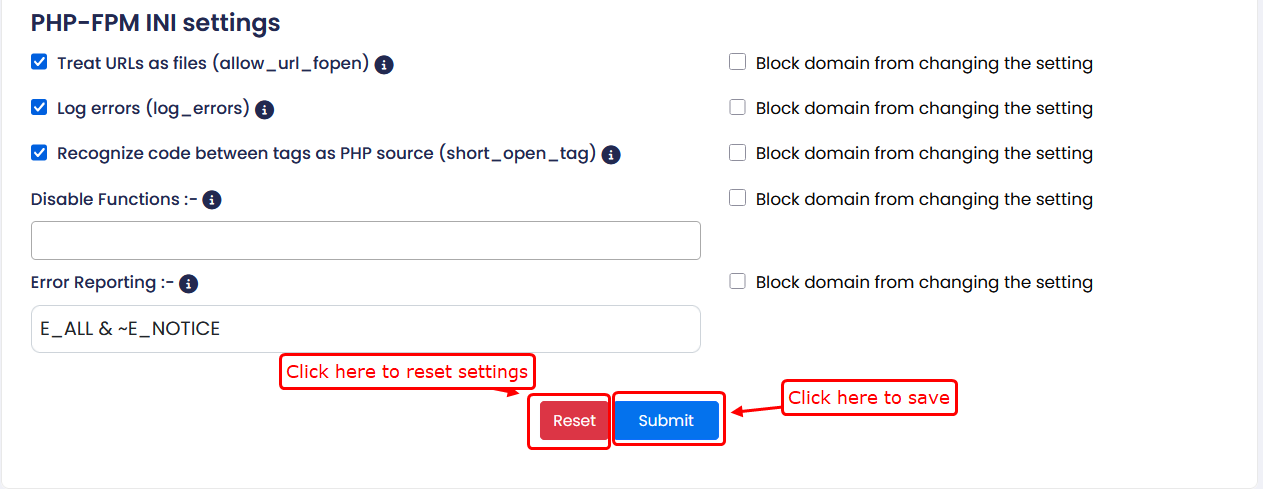This screenshot has height=489, width=1263.
Task: Focus the Error Reporting field with E_ALL value
Action: click(365, 329)
